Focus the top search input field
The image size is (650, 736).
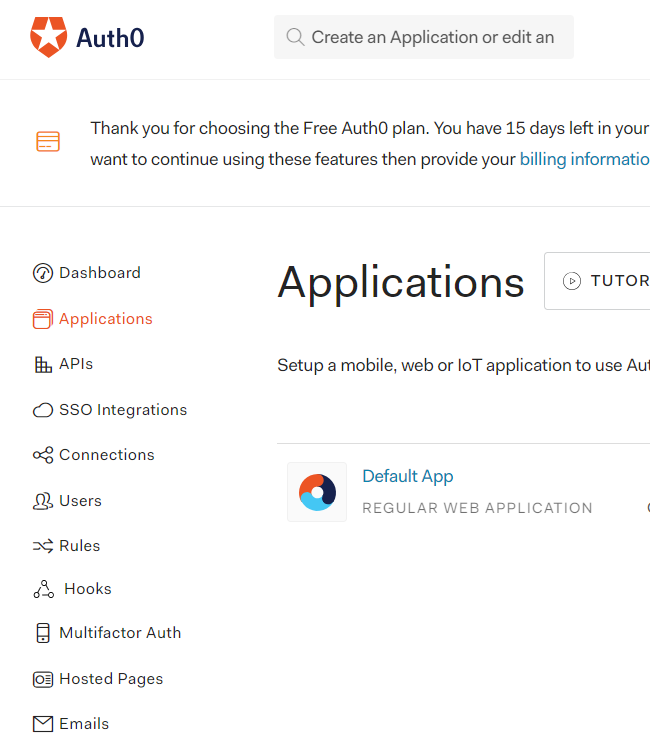(424, 37)
